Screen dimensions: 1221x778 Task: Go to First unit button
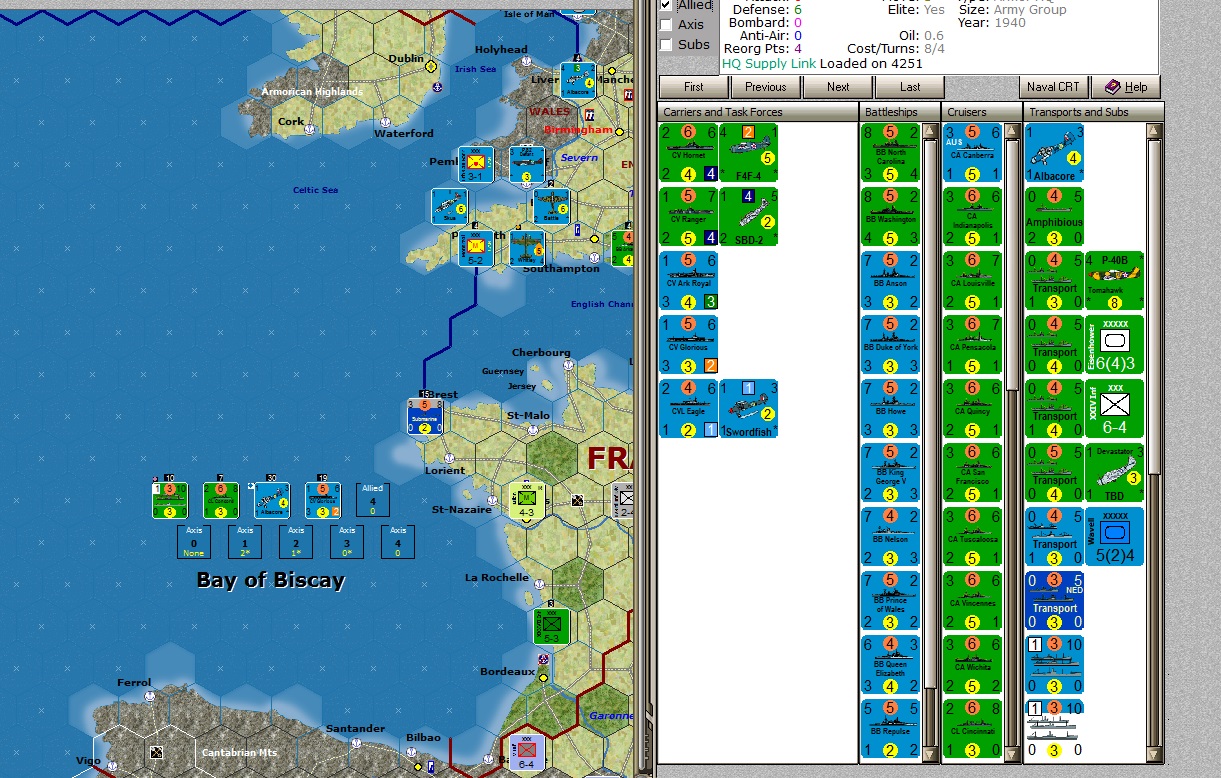[694, 87]
